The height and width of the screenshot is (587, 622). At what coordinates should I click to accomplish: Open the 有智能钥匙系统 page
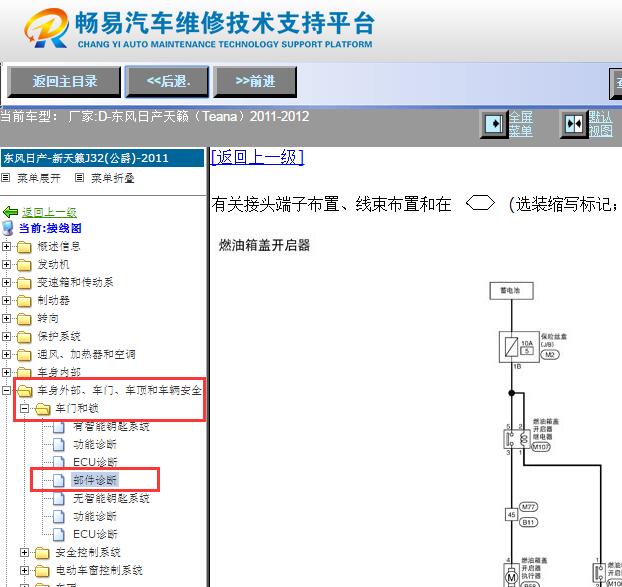pyautogui.click(x=111, y=426)
